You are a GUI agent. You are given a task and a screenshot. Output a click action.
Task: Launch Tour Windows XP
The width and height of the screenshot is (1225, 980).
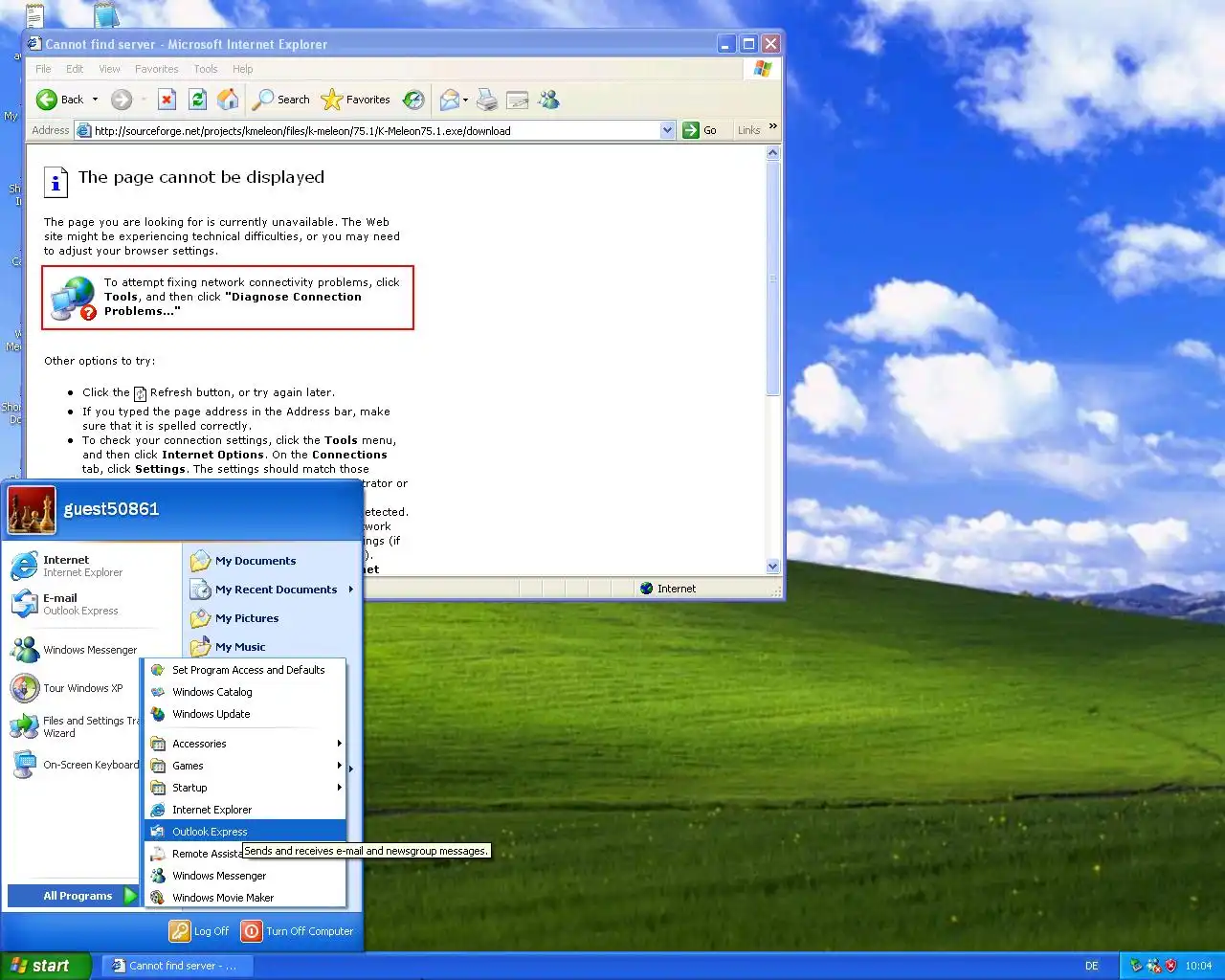75,688
